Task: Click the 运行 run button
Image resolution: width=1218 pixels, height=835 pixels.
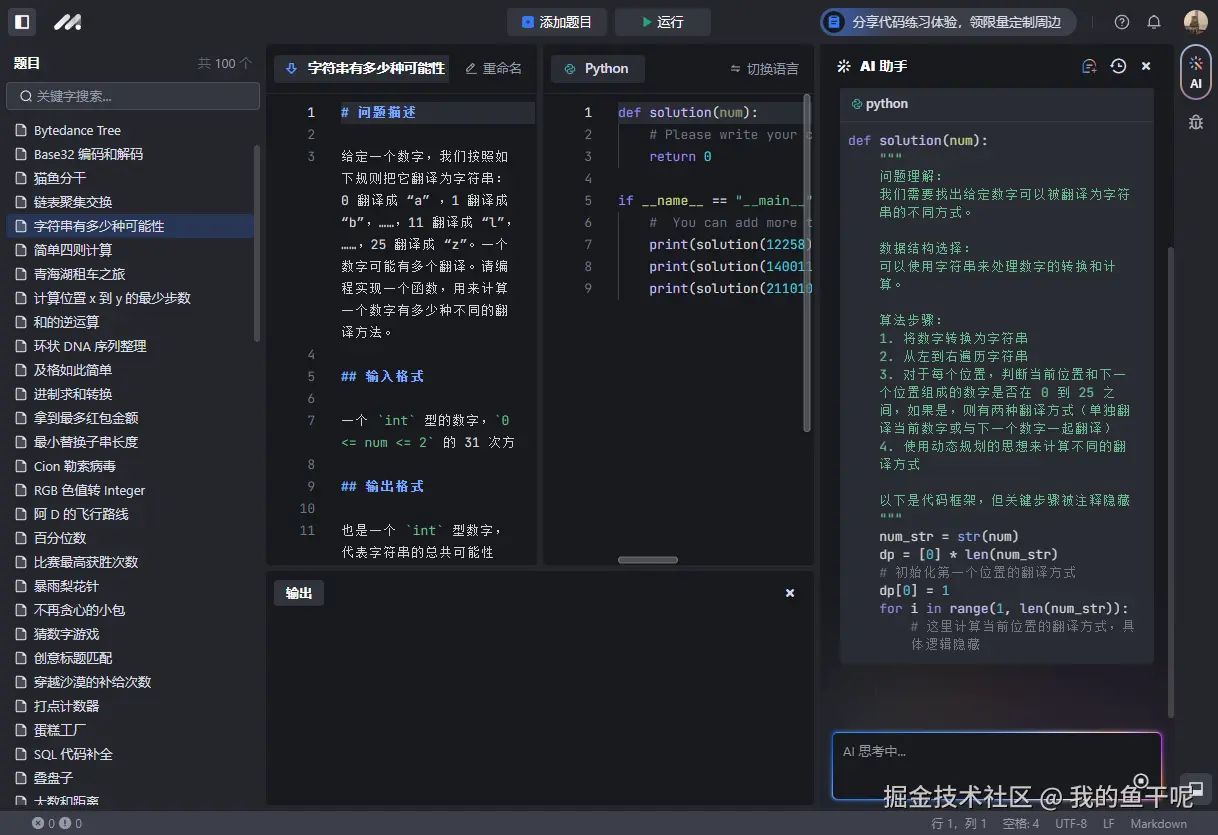Action: (662, 21)
